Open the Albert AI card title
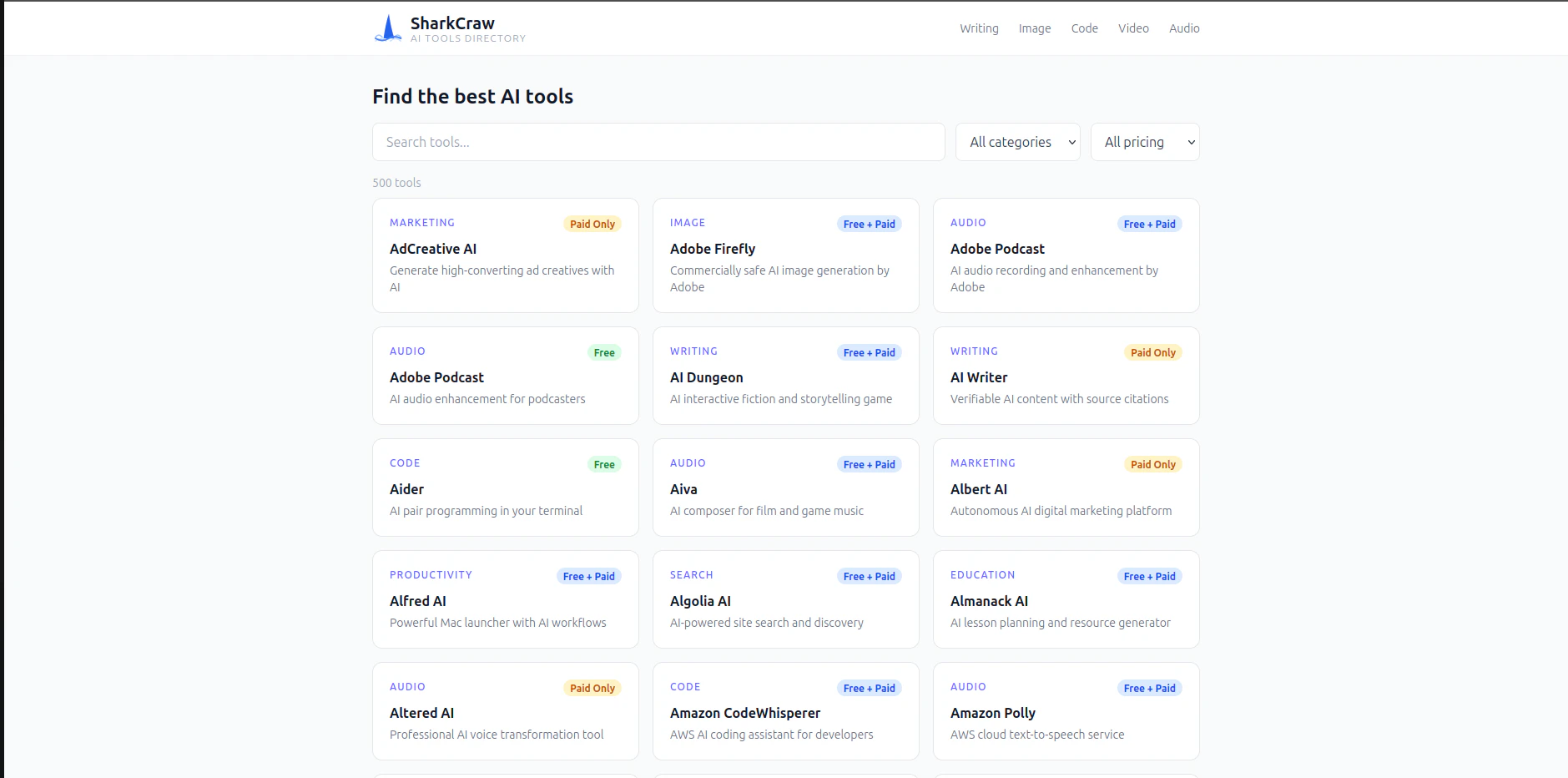The height and width of the screenshot is (778, 1568). 979,489
